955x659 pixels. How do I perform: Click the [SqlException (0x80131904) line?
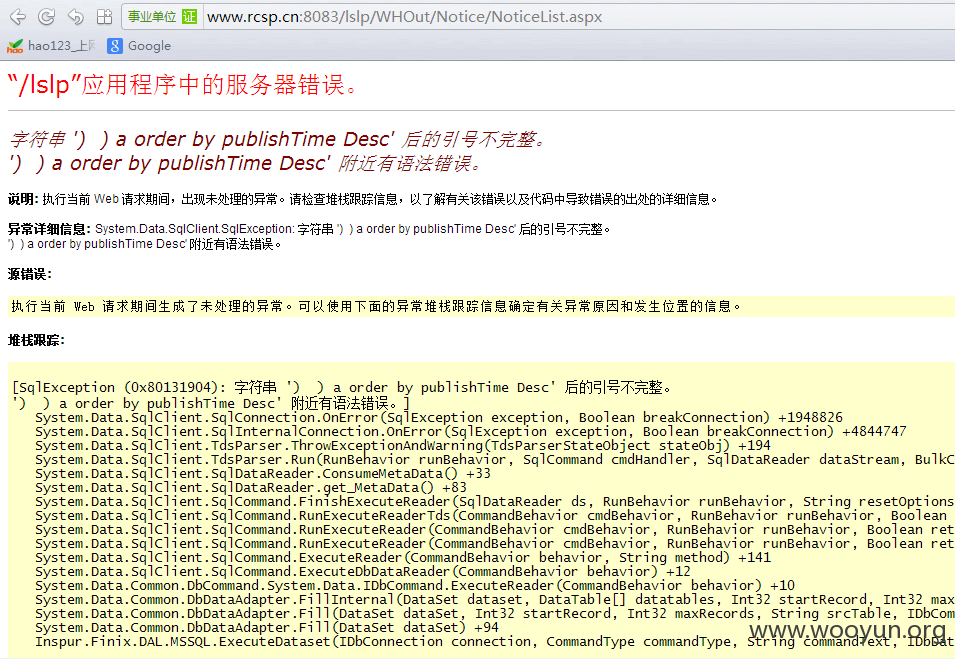(341, 387)
